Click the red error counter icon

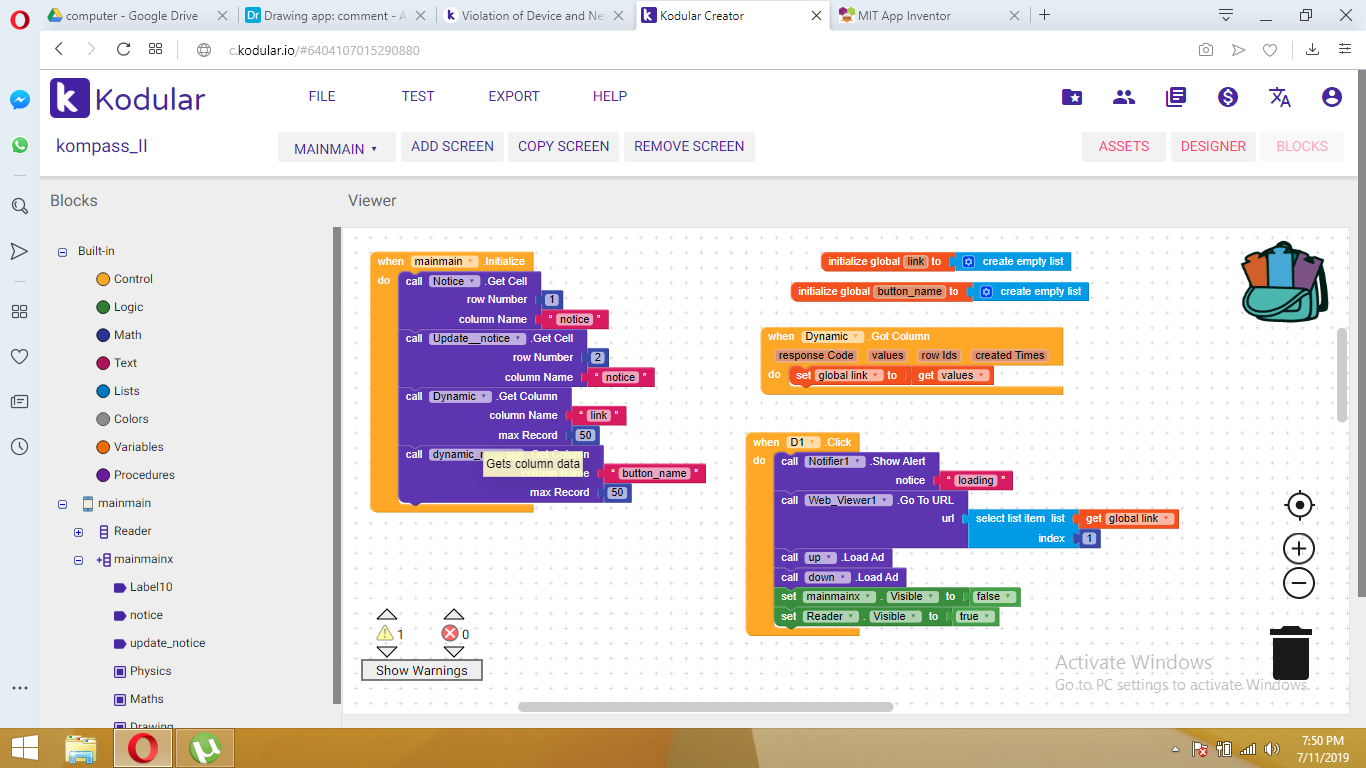pyautogui.click(x=450, y=633)
